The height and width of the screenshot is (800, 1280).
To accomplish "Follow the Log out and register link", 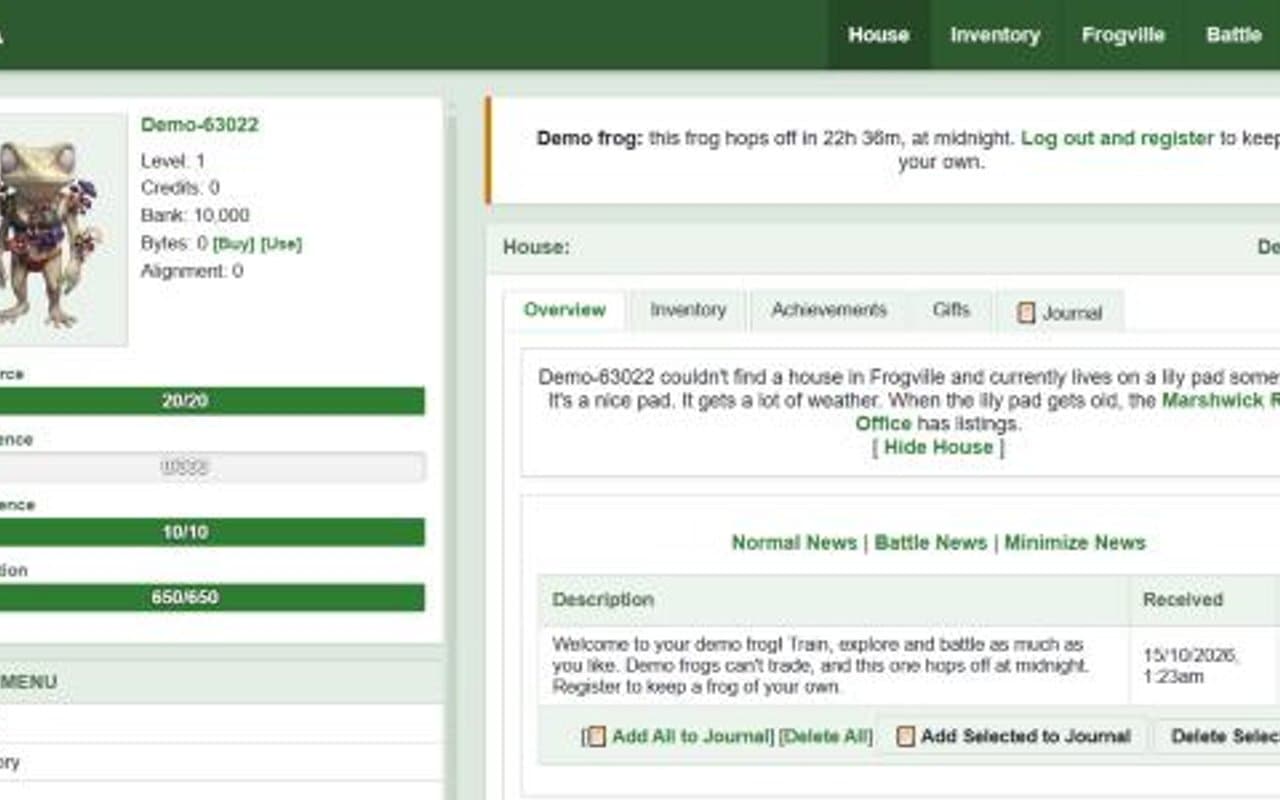I will [1117, 138].
